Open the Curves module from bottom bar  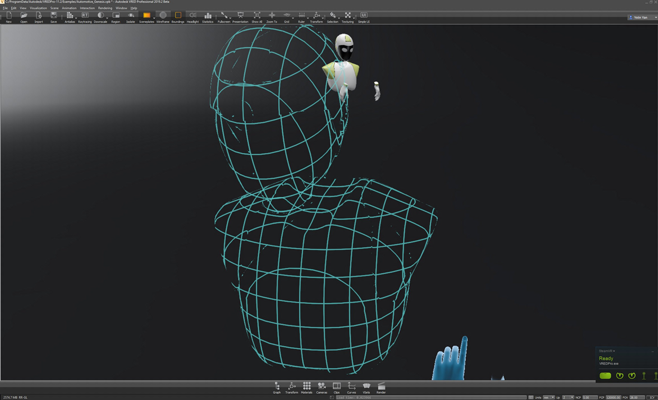(351, 387)
